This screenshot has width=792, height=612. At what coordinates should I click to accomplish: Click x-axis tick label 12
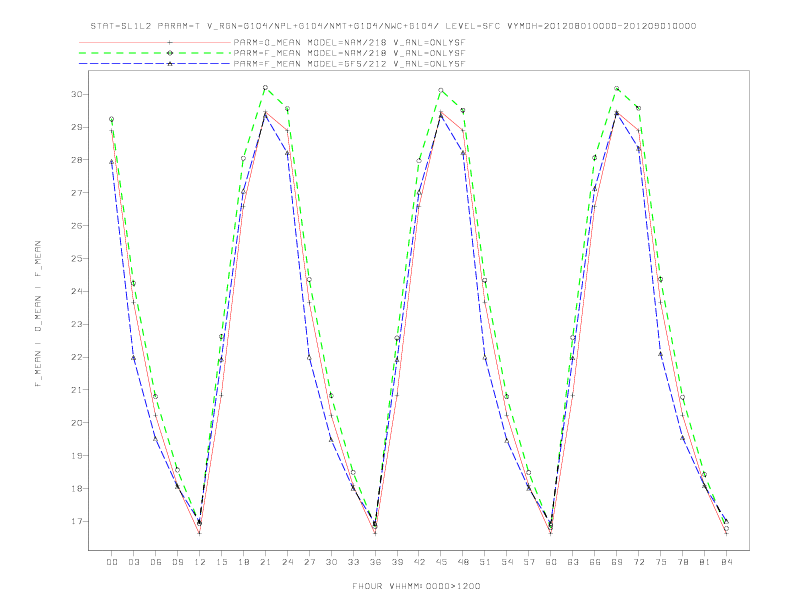[x=200, y=562]
